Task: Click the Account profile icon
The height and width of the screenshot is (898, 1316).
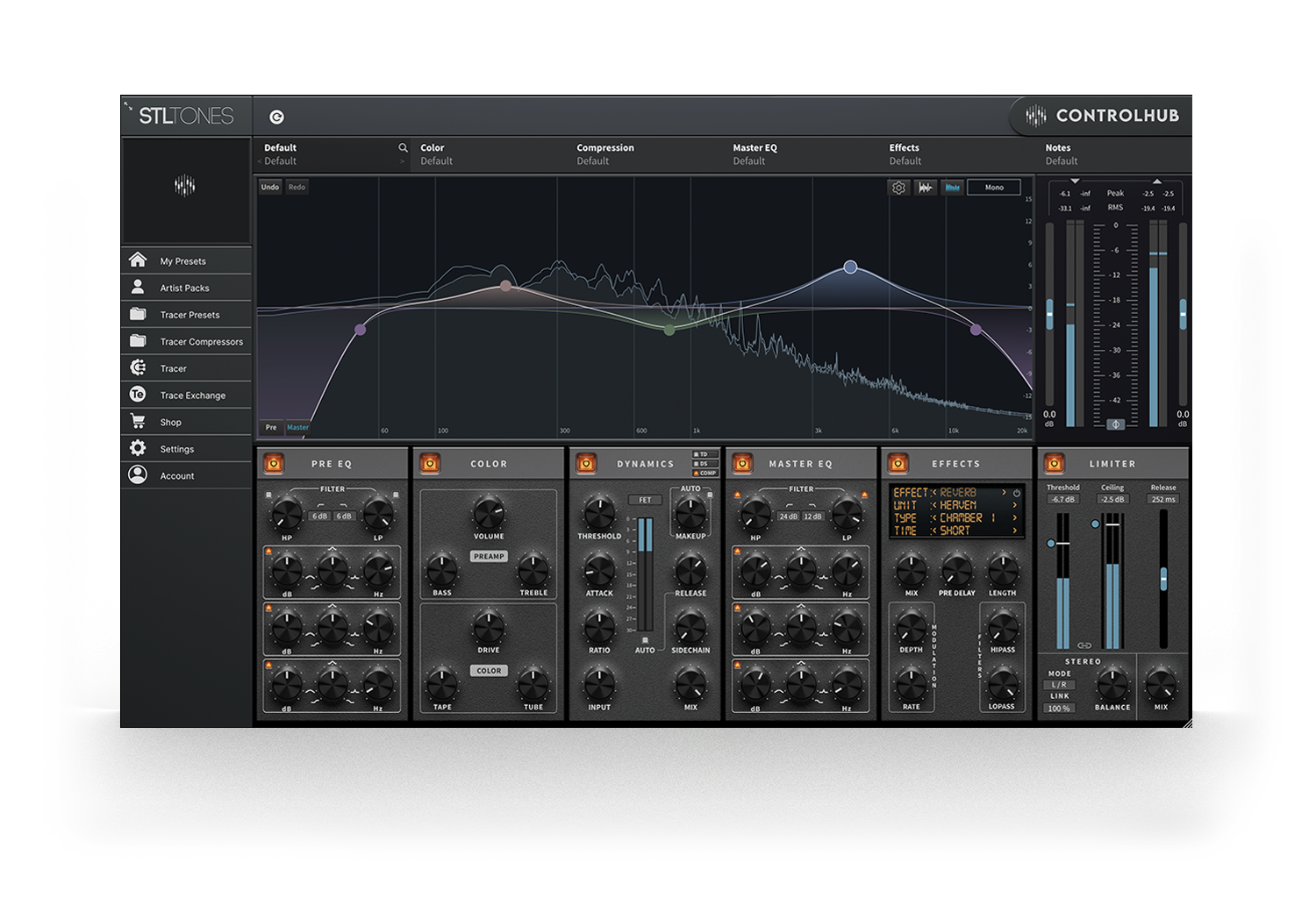Action: [x=138, y=474]
